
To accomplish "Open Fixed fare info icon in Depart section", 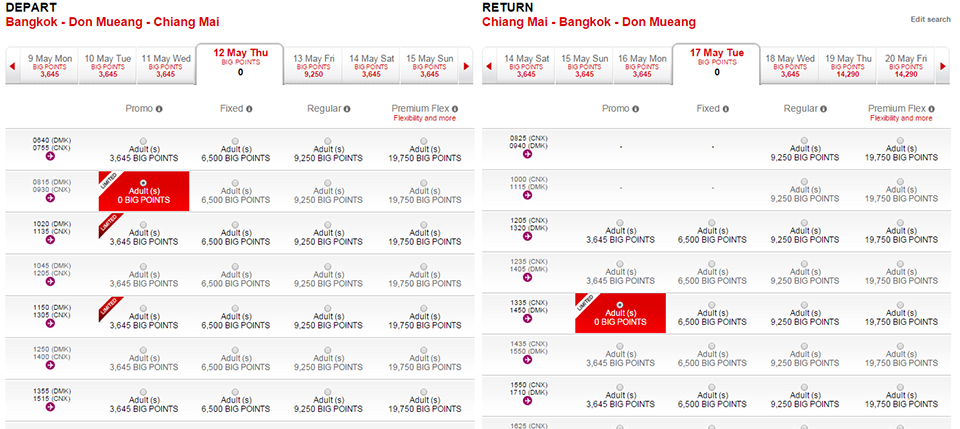I will (x=249, y=109).
